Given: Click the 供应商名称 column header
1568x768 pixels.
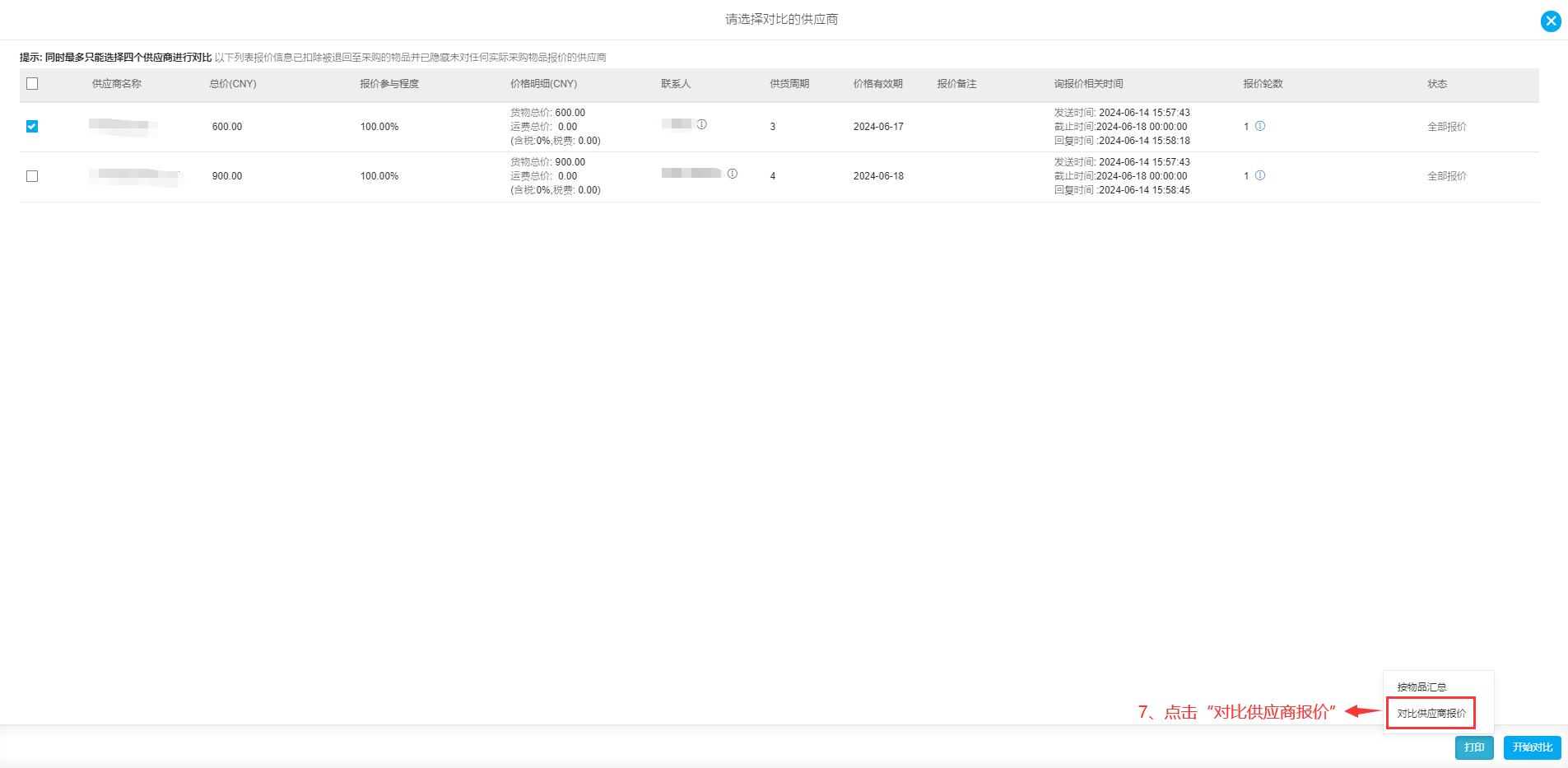Looking at the screenshot, I should (x=117, y=84).
